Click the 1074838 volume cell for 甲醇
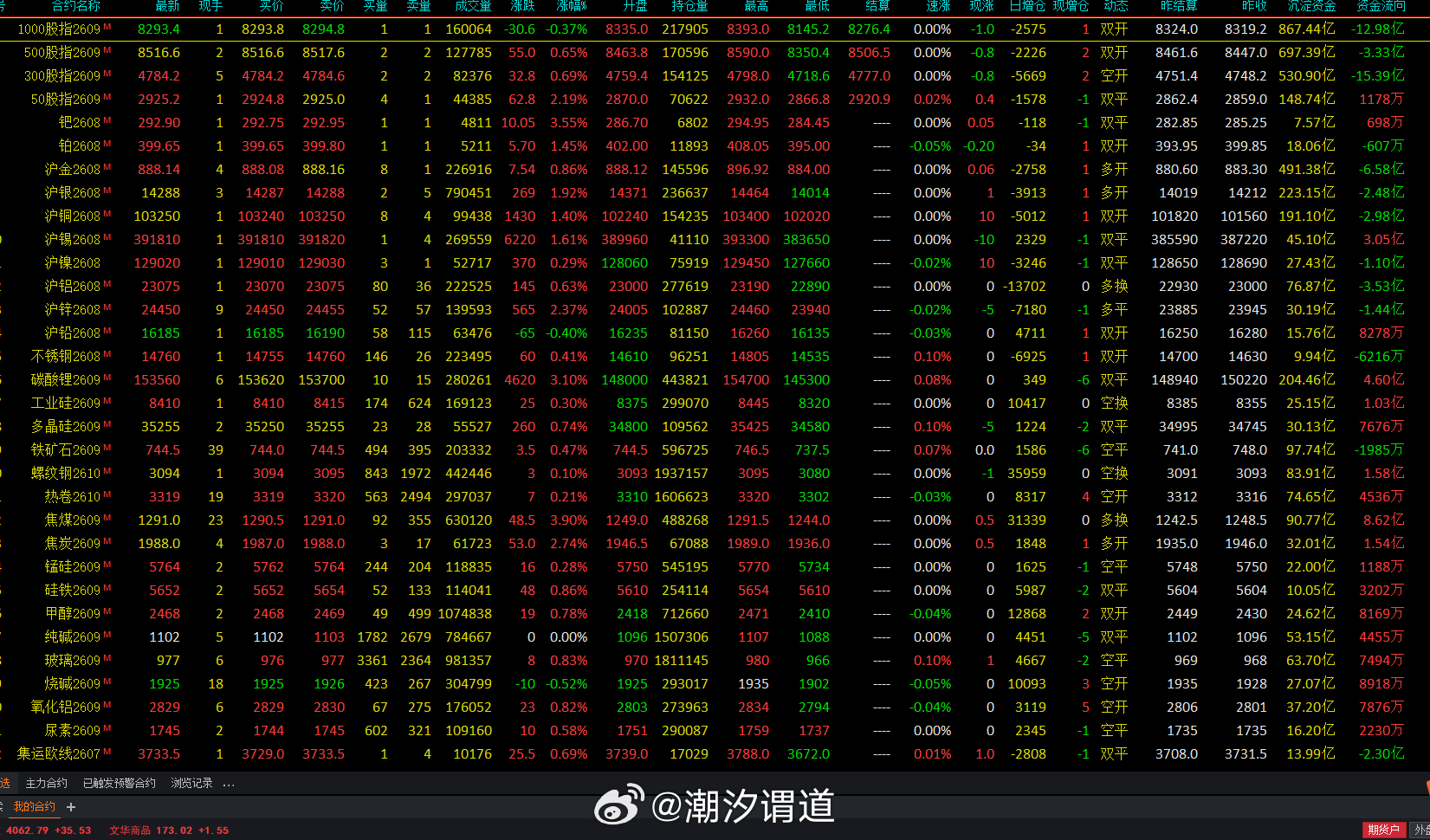The width and height of the screenshot is (1430, 840). tap(464, 614)
